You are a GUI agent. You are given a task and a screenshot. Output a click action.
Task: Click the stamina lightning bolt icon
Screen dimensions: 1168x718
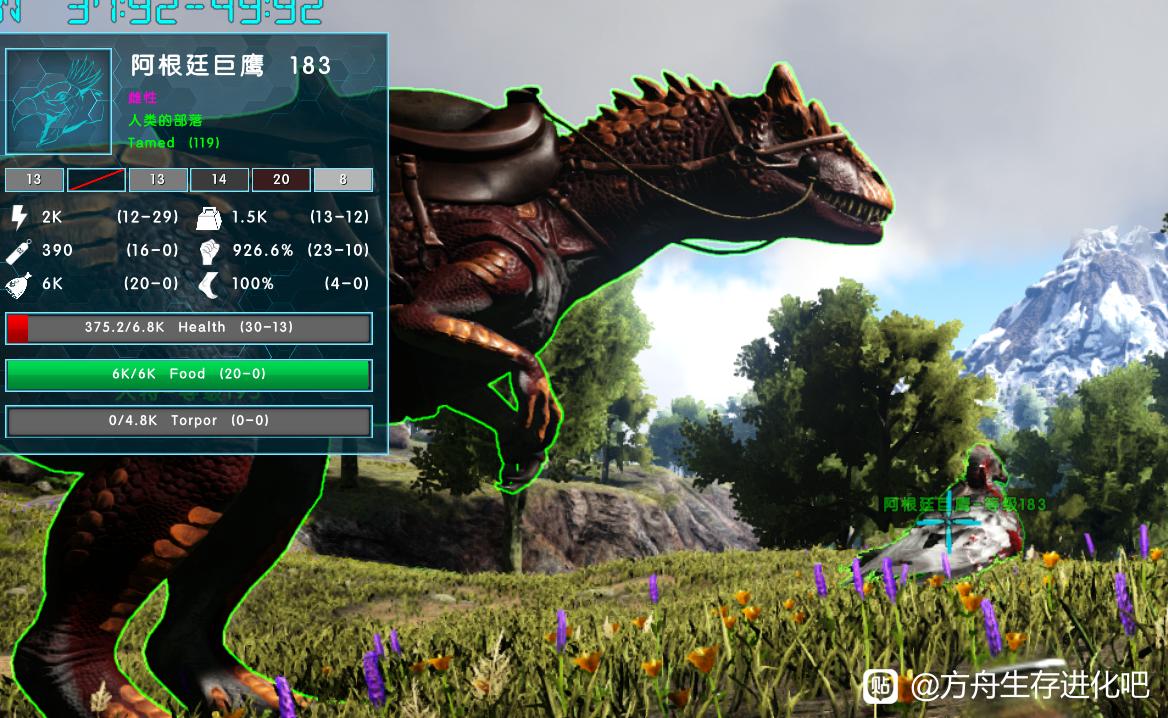click(x=19, y=217)
